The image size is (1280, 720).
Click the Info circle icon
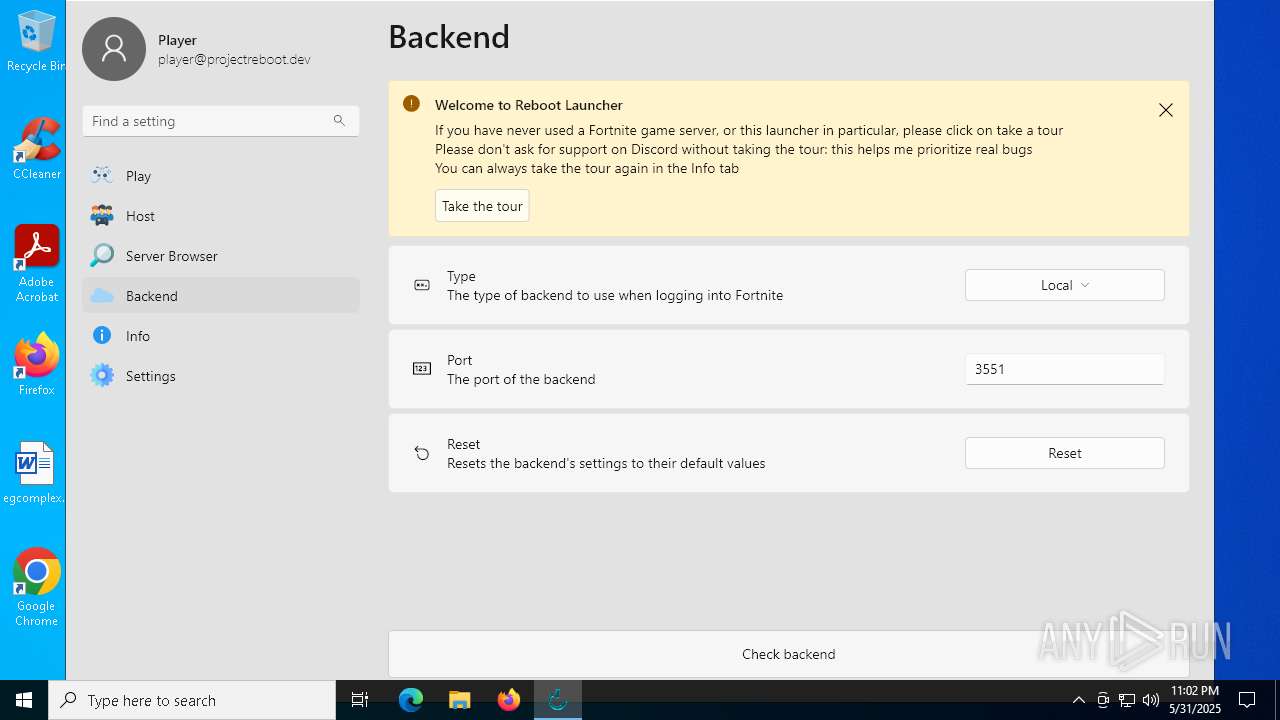pyautogui.click(x=102, y=336)
